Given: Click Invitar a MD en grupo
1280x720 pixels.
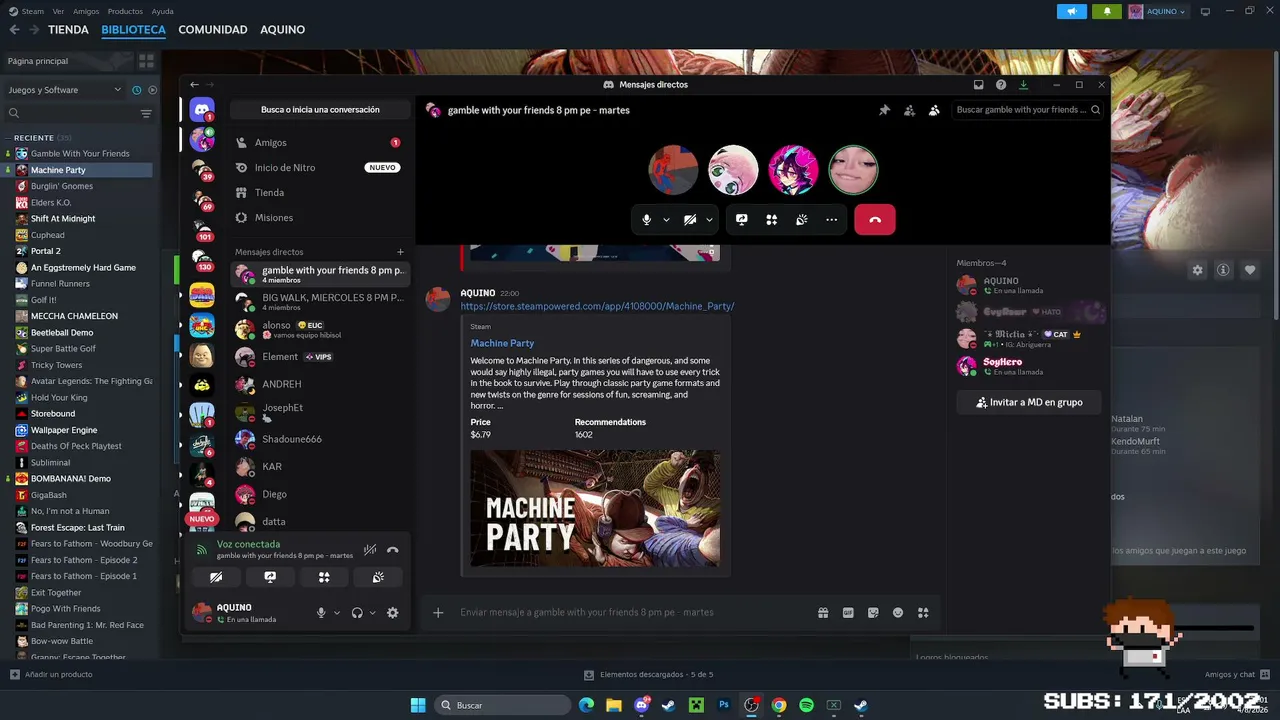Looking at the screenshot, I should 1030,402.
